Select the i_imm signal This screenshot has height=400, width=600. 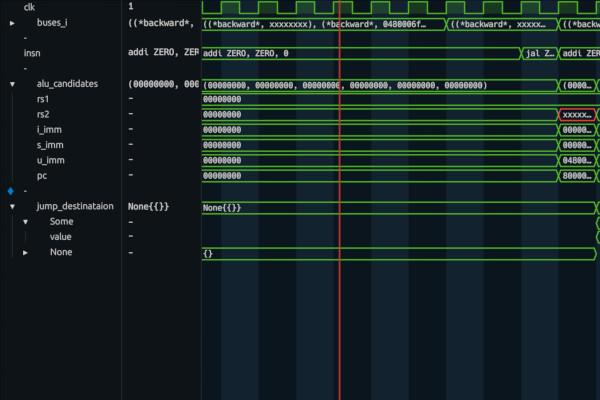[x=48, y=130]
